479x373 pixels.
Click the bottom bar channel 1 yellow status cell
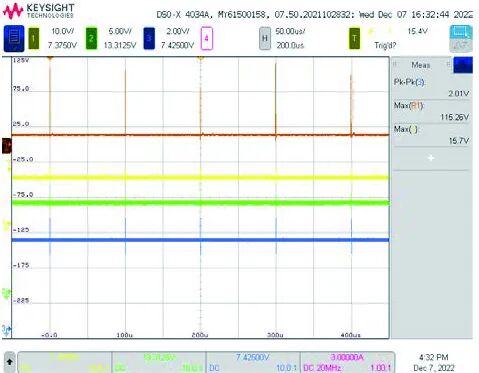[x=64, y=362]
